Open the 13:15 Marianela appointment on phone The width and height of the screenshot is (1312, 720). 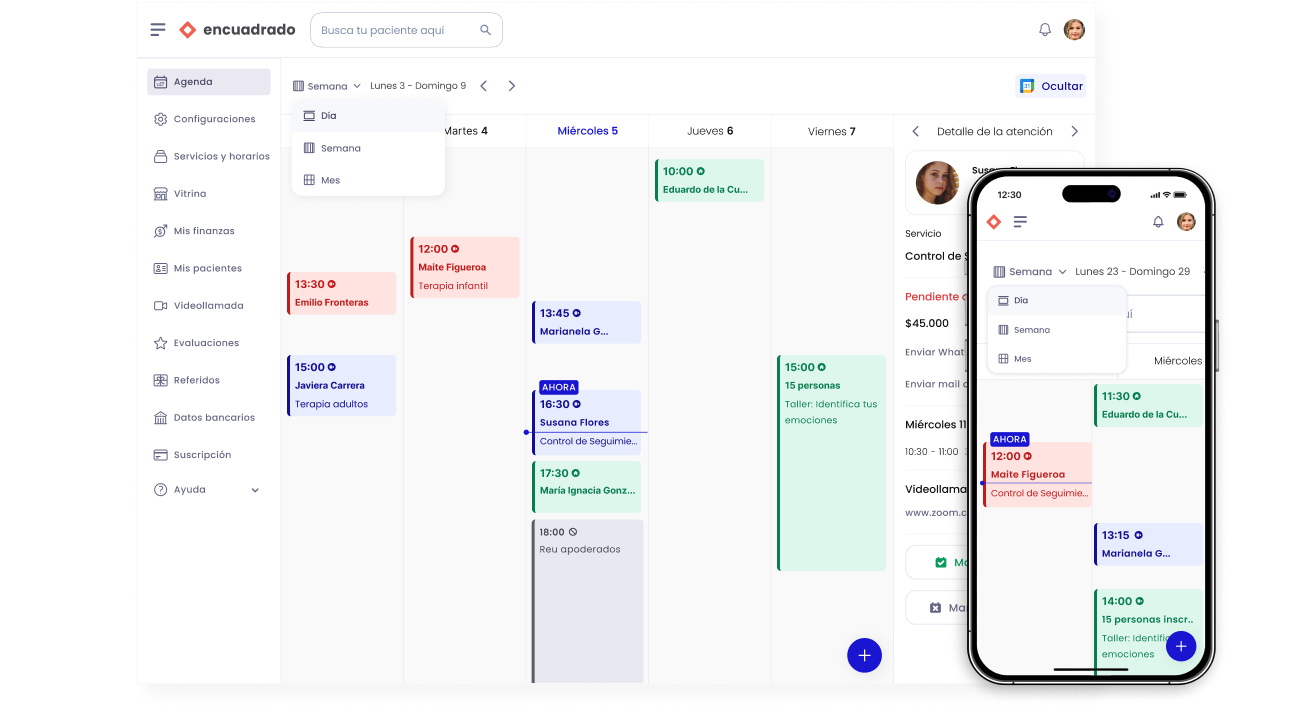click(x=1149, y=544)
